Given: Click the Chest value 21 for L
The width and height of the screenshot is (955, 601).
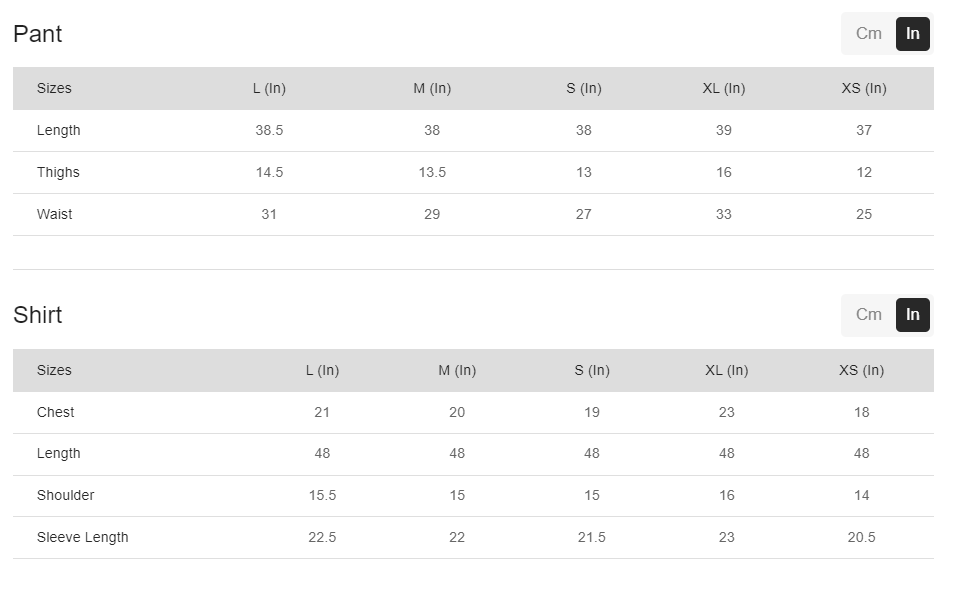Looking at the screenshot, I should [x=322, y=412].
